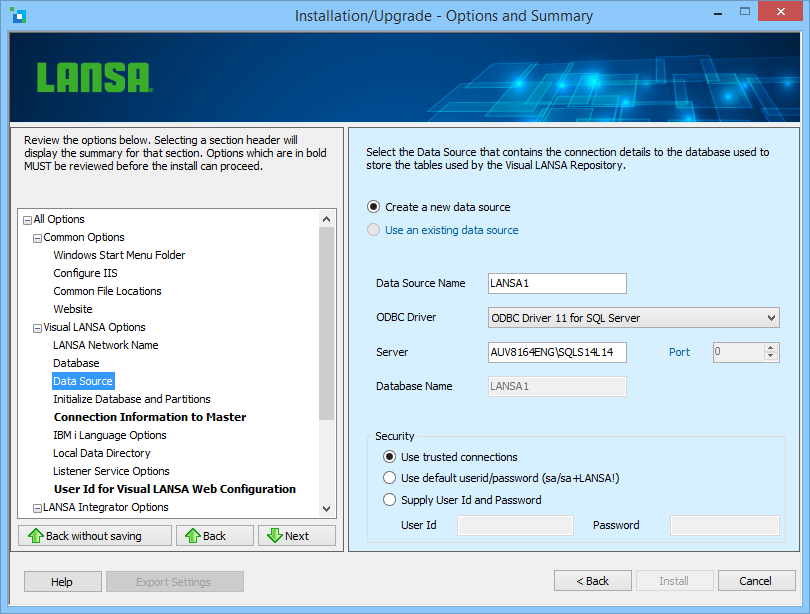Click the Server input field
This screenshot has width=810, height=614.
click(x=557, y=352)
